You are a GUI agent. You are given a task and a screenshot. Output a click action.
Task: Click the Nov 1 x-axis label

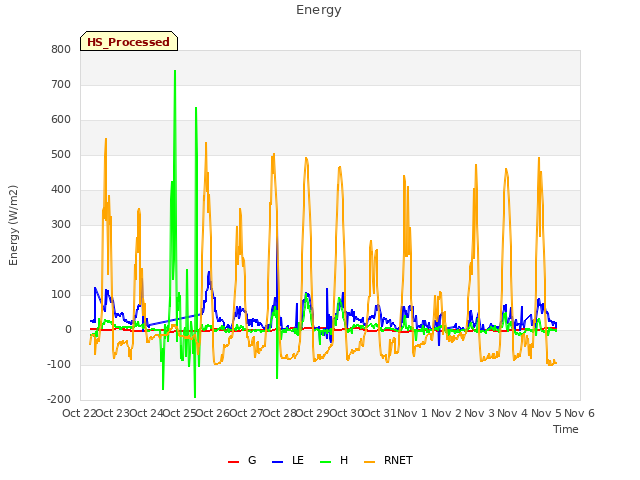[412, 413]
